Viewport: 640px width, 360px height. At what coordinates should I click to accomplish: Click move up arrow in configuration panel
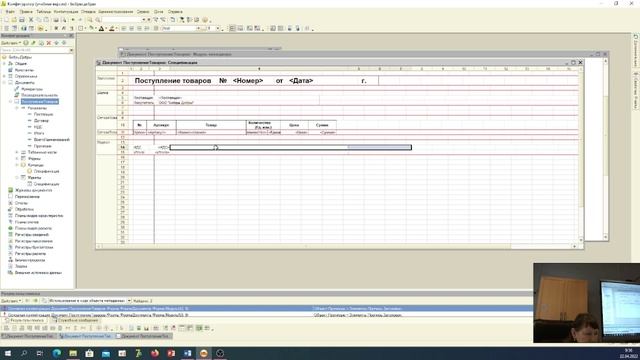click(x=56, y=43)
